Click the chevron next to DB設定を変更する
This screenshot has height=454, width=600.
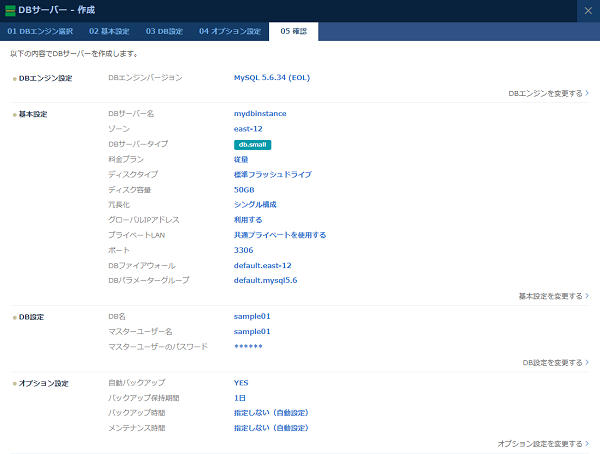[587, 362]
